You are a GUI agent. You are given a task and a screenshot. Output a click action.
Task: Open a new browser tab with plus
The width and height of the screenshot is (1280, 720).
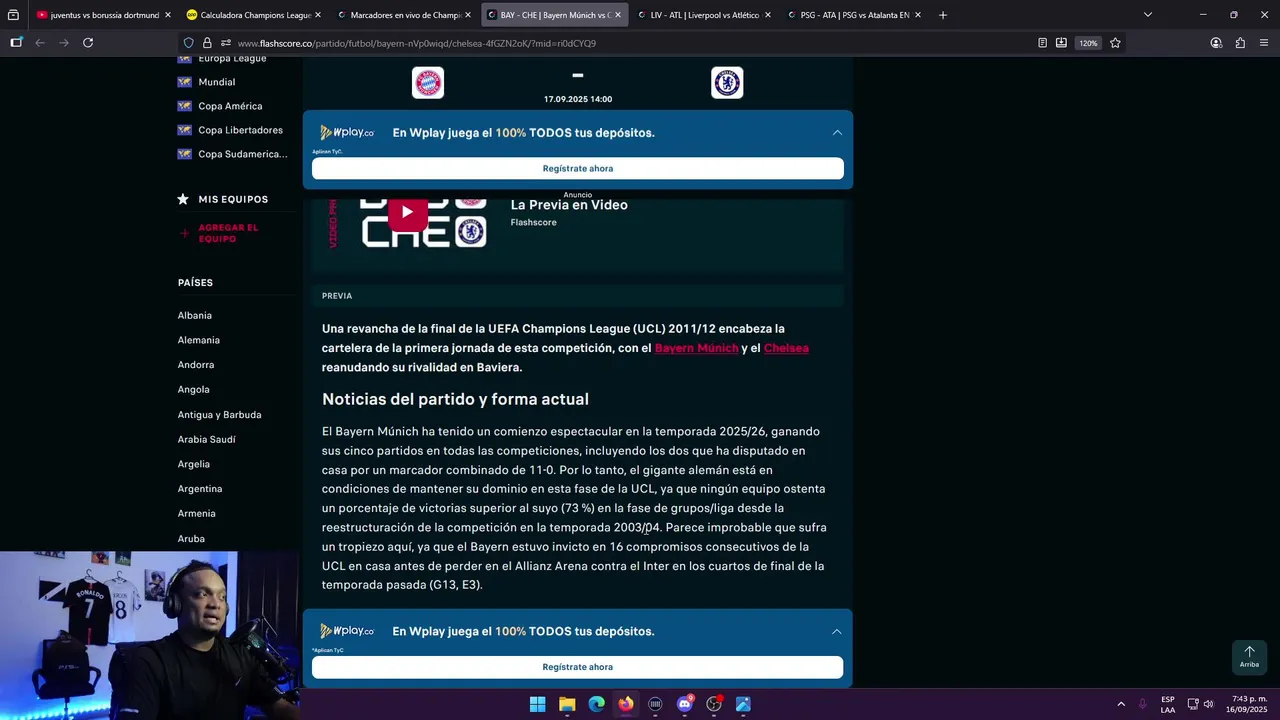click(943, 15)
